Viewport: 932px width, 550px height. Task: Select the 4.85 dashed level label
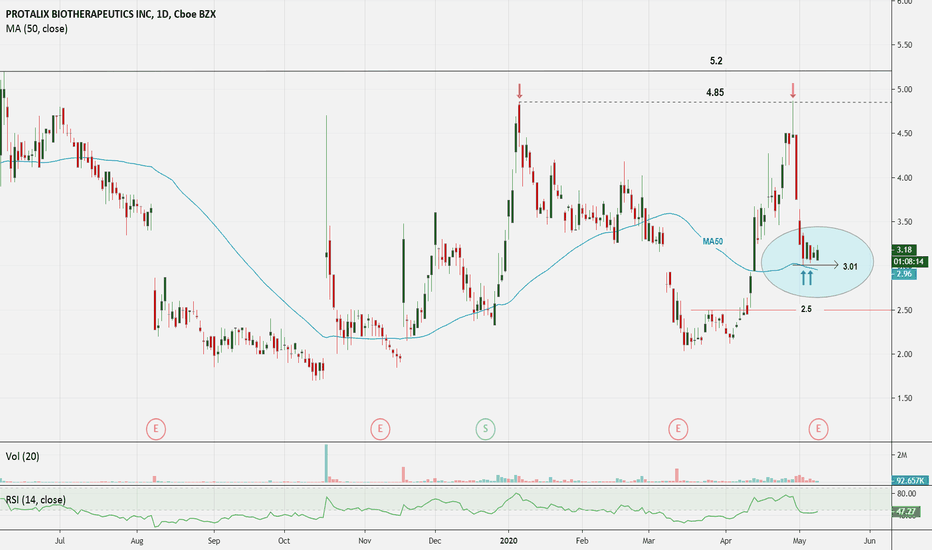pyautogui.click(x=715, y=92)
